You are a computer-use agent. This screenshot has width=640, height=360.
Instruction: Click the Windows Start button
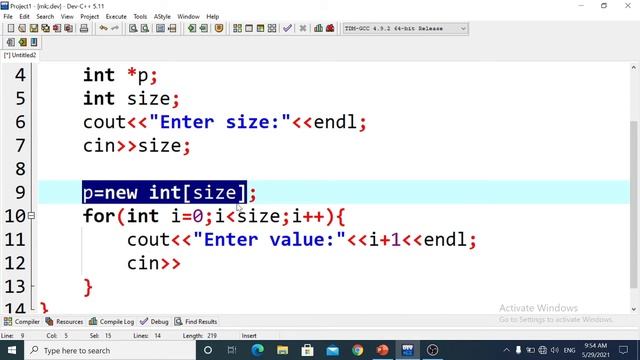pos(12,350)
